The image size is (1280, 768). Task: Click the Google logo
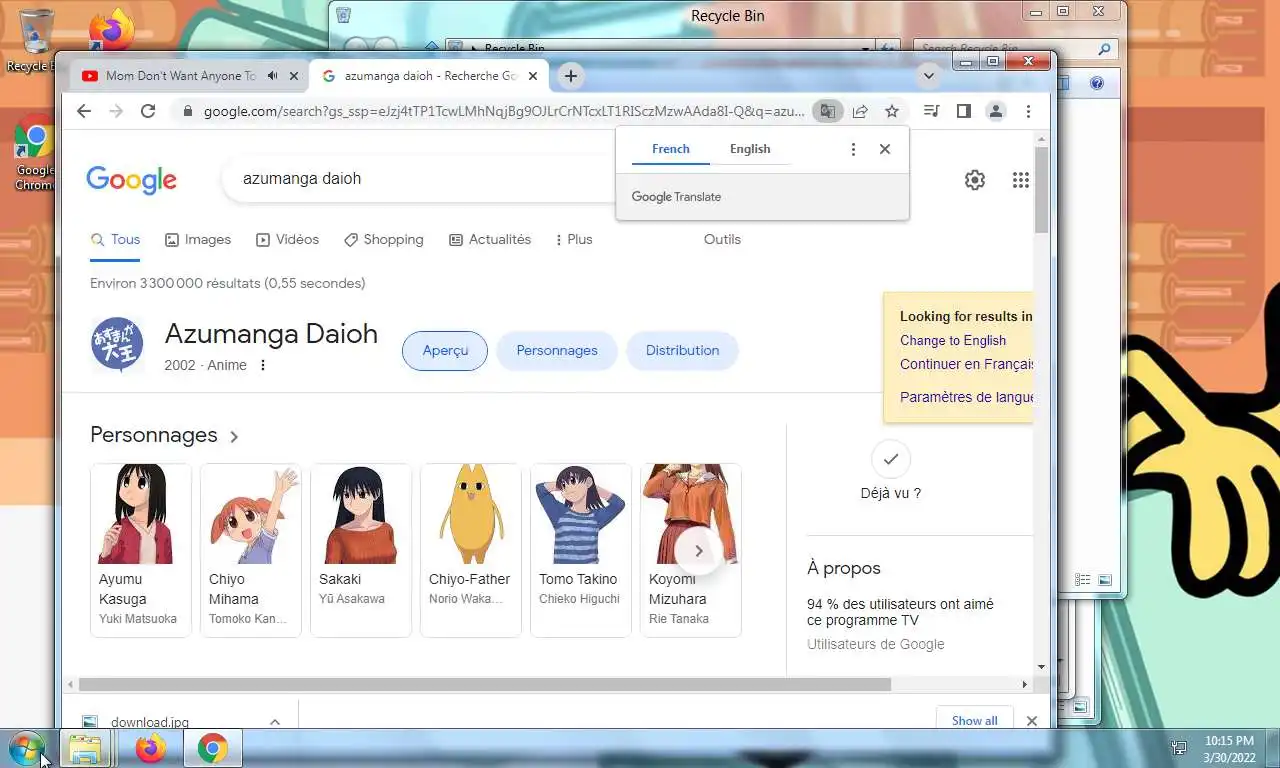(131, 179)
